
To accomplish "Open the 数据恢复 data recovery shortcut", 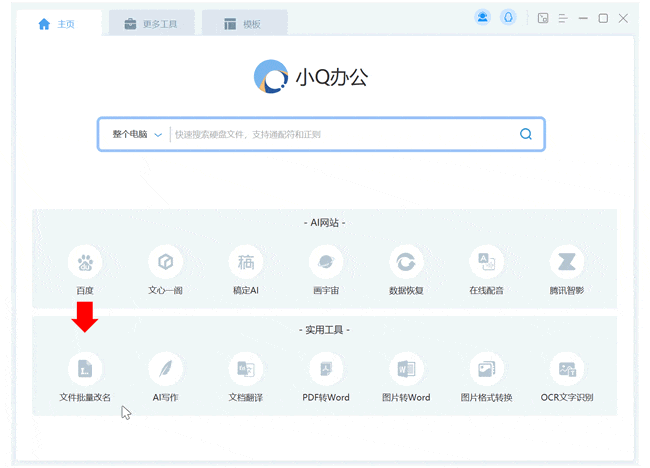I will tap(406, 263).
